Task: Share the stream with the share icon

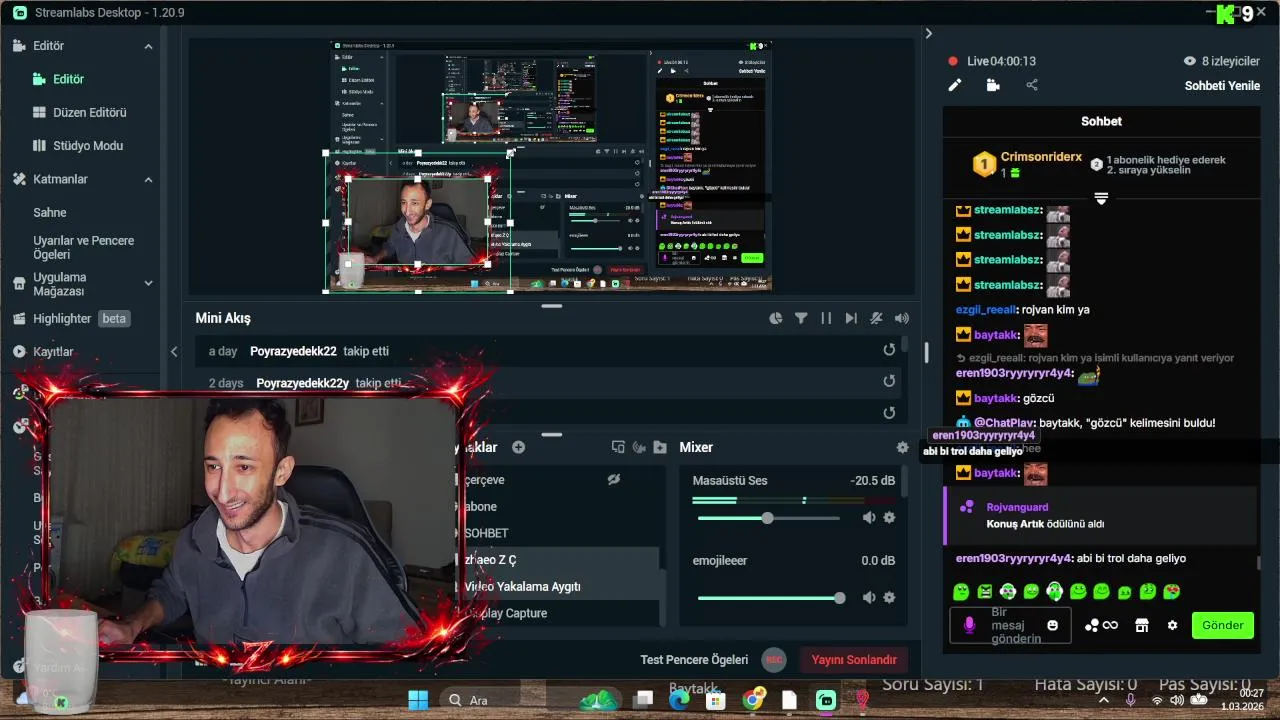Action: [x=1032, y=85]
